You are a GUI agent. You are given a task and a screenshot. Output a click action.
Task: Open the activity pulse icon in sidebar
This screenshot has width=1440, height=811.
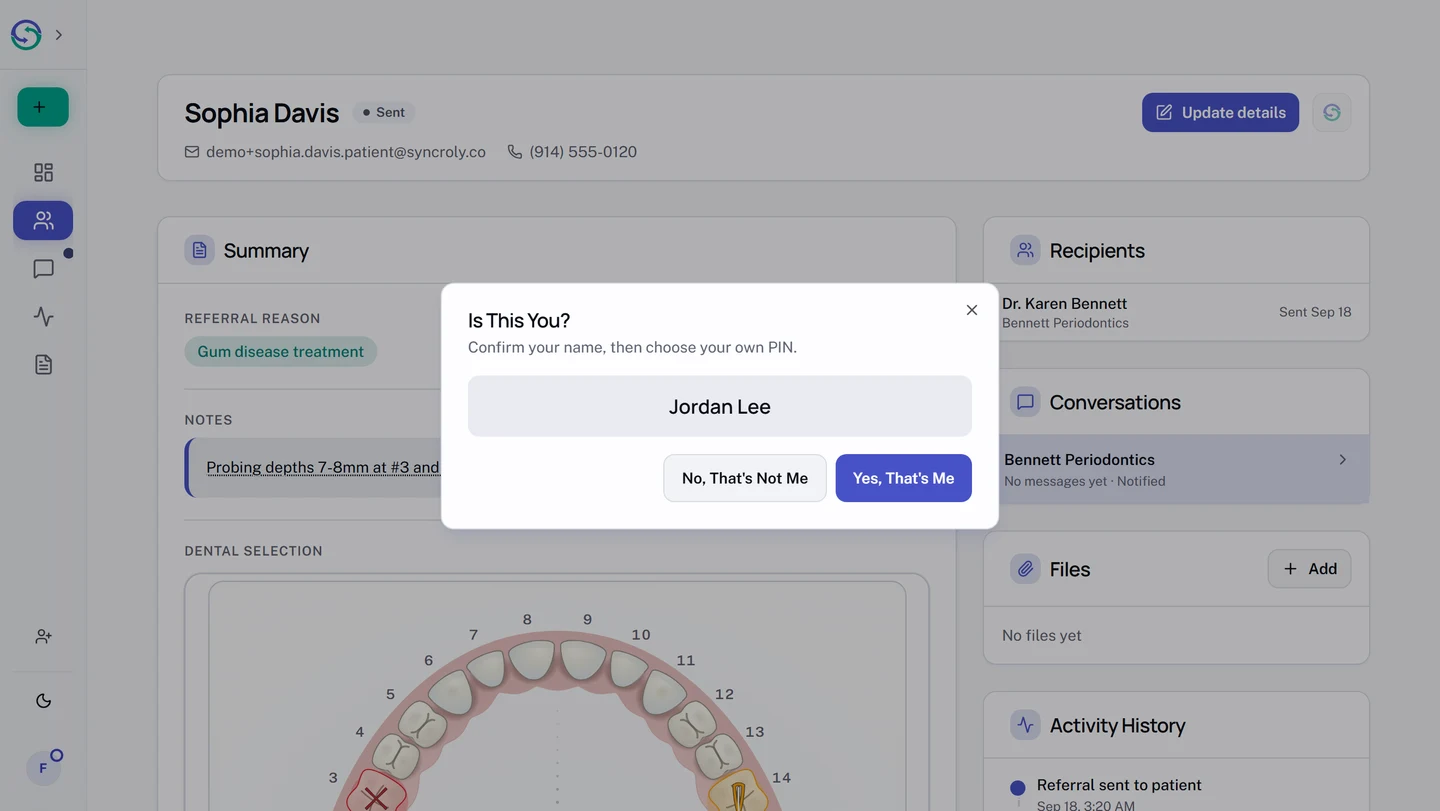[43, 317]
